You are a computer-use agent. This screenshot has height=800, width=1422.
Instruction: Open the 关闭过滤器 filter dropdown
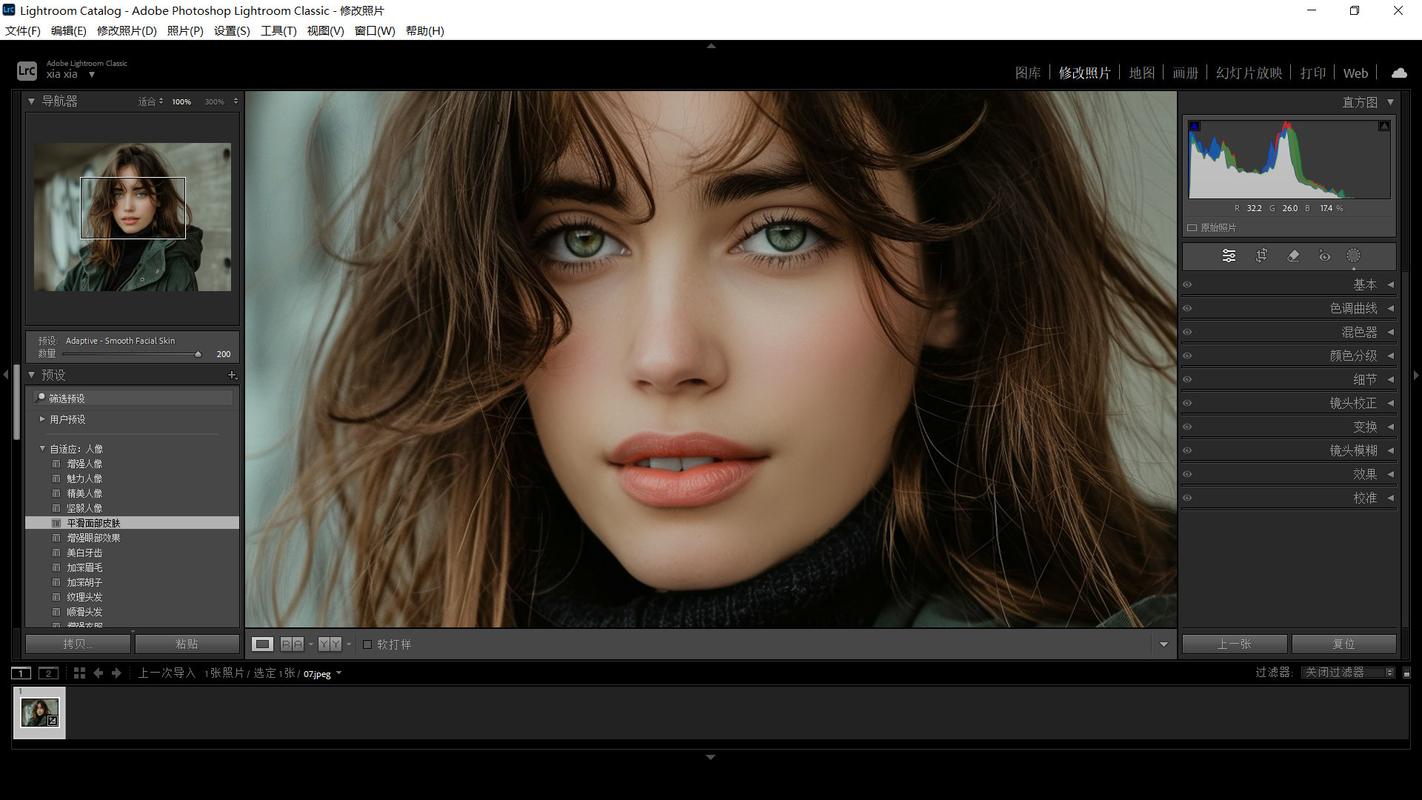point(1349,673)
